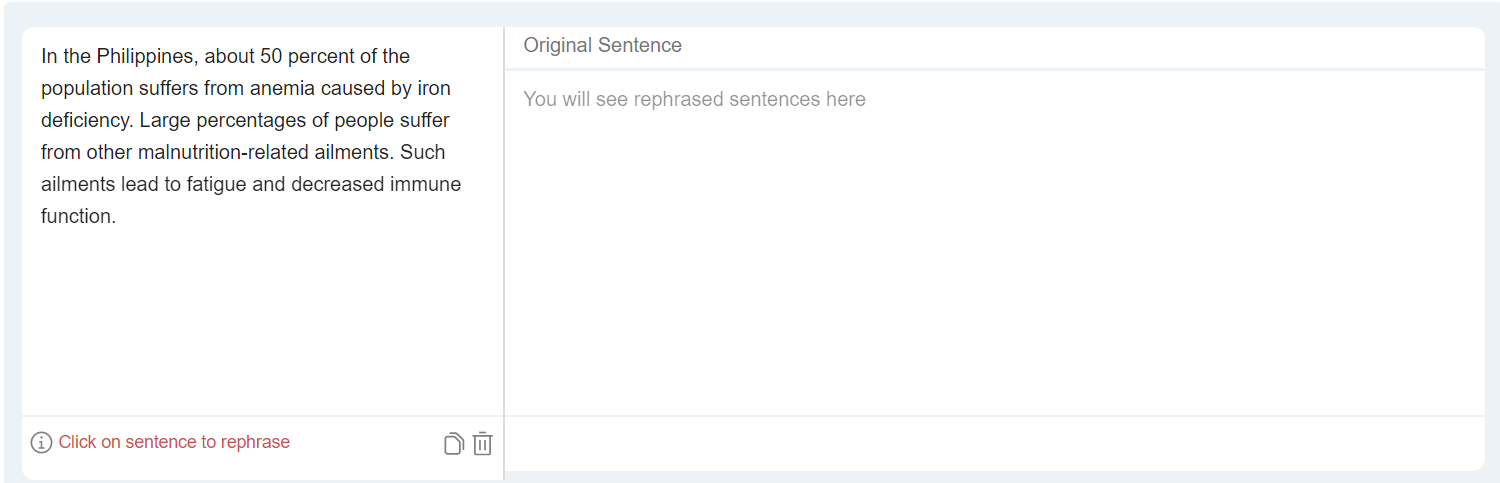1500x483 pixels.
Task: Click the empty space below the input text
Action: pos(260,320)
